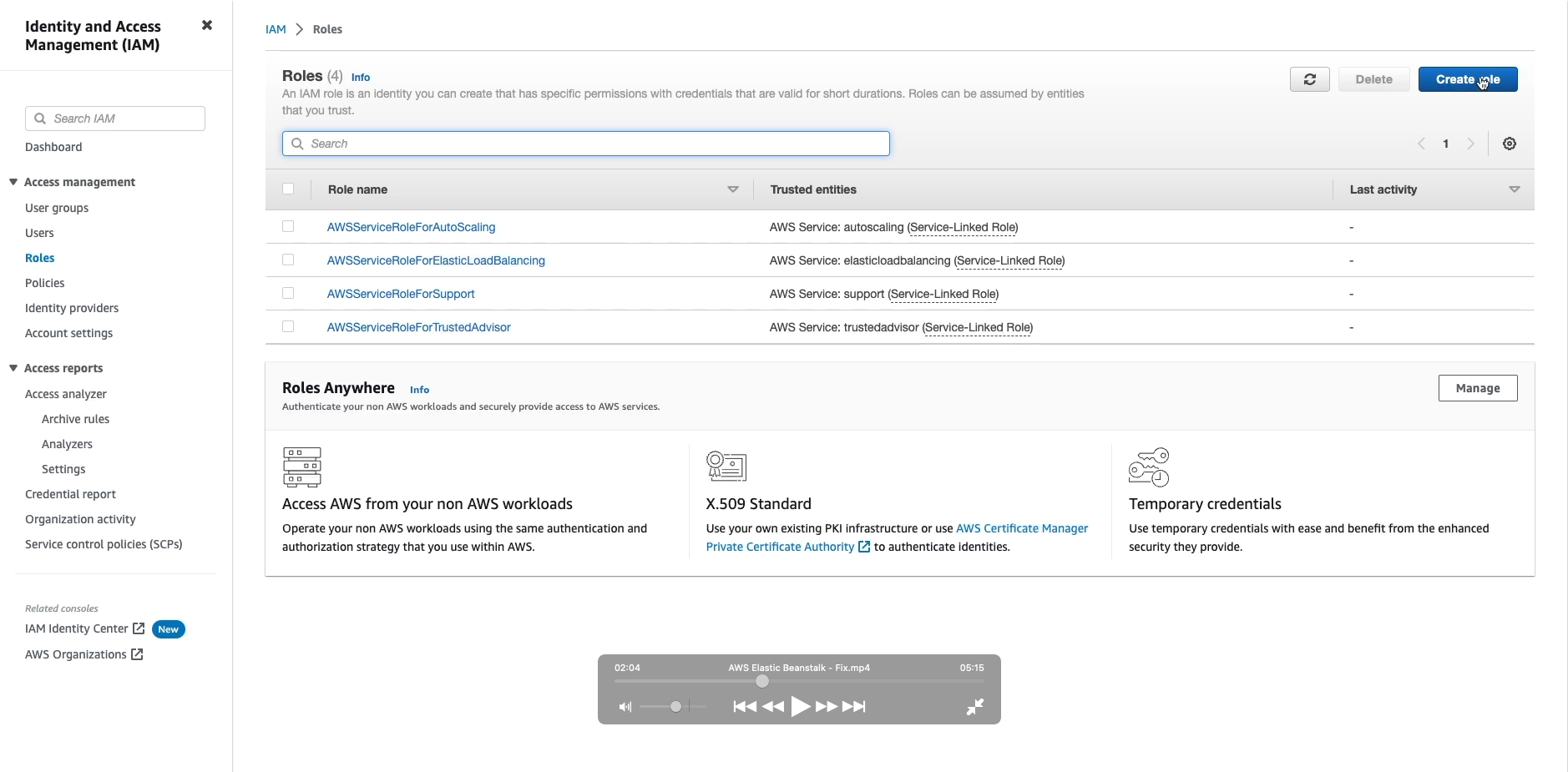Screen dimensions: 1568x772
Task: Open the AWSServiceRoleForElasticLoadBalancing role link
Action: (435, 260)
